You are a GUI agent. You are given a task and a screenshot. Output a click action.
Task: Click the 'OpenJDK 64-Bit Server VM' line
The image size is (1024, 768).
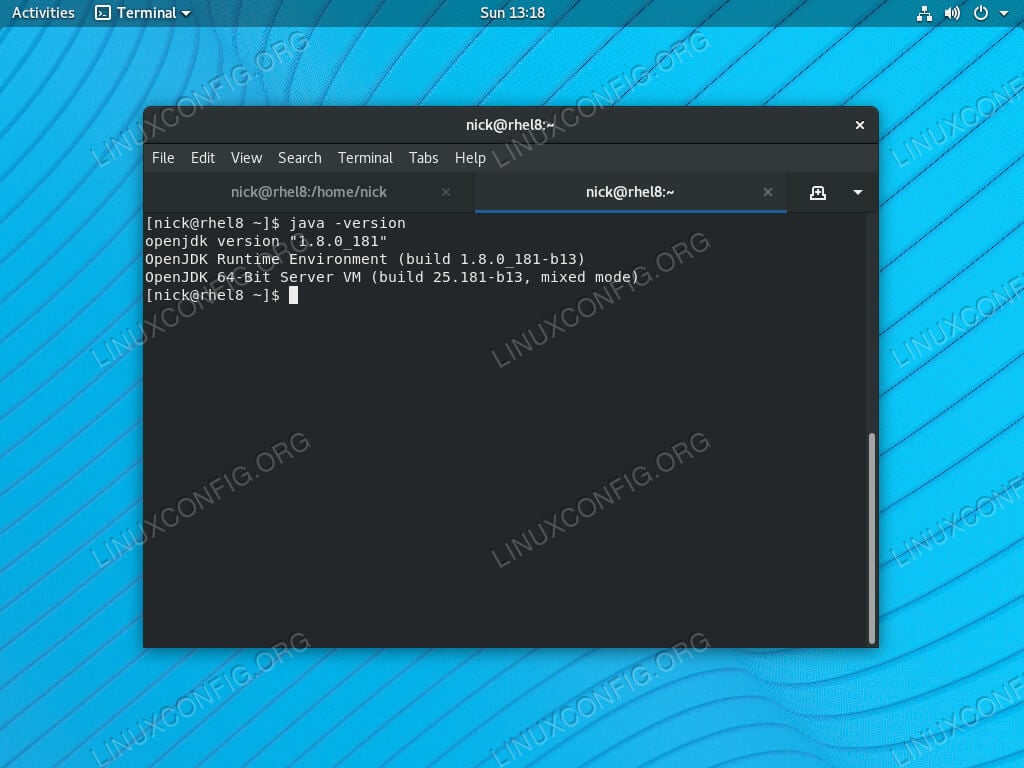click(392, 278)
